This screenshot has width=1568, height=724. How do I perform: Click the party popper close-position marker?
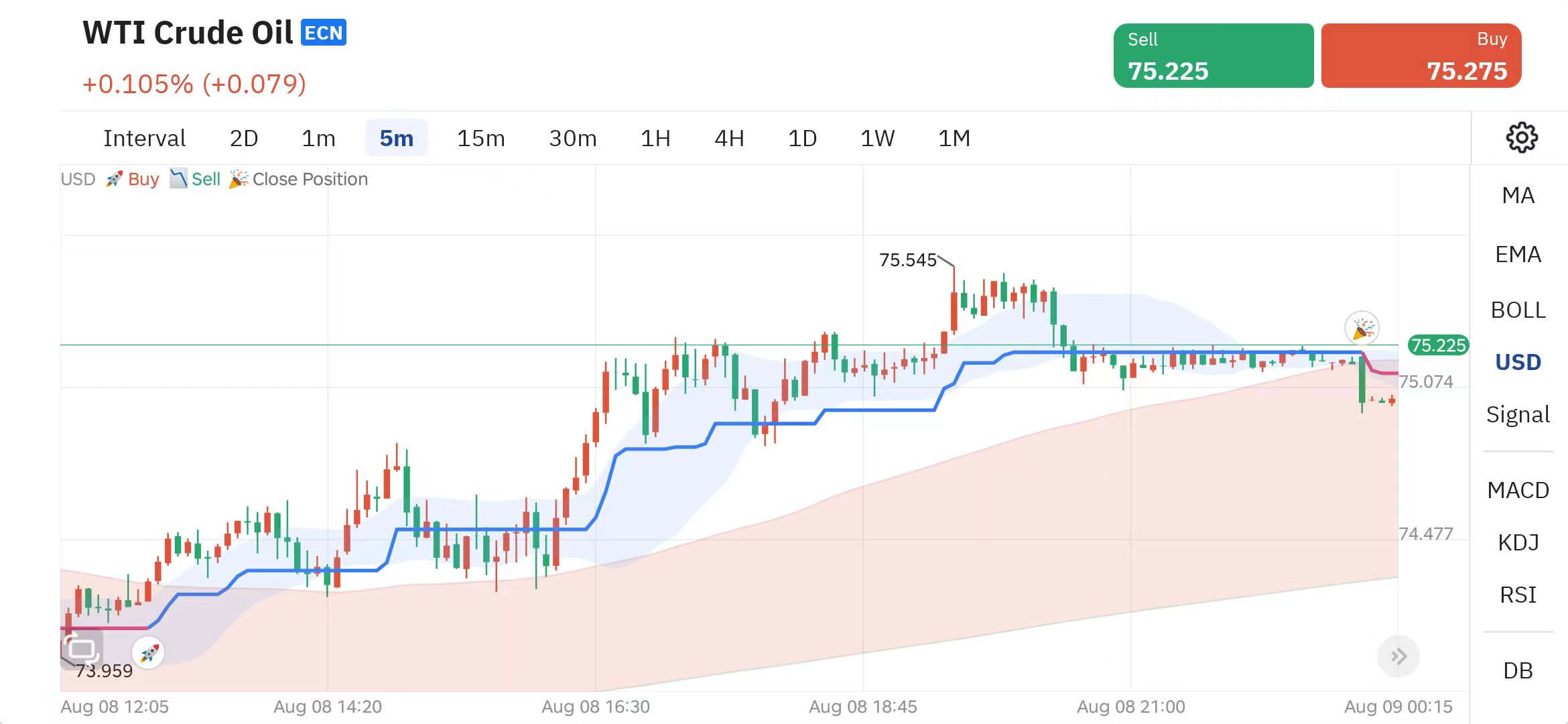1362,328
